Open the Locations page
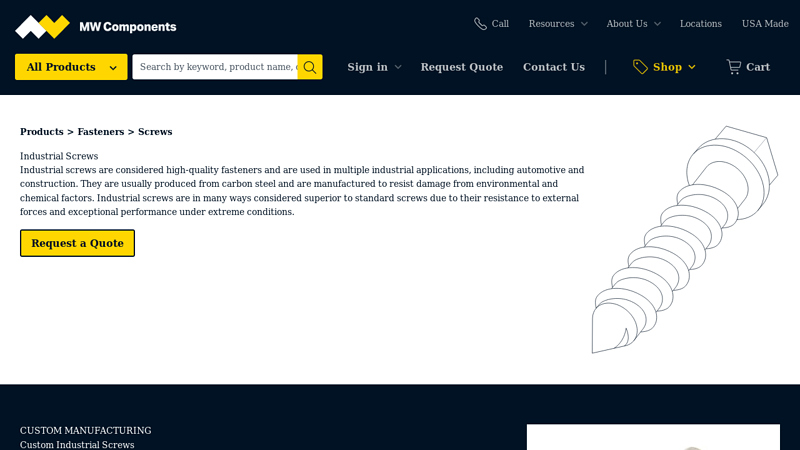The image size is (800, 450). pyautogui.click(x=700, y=24)
